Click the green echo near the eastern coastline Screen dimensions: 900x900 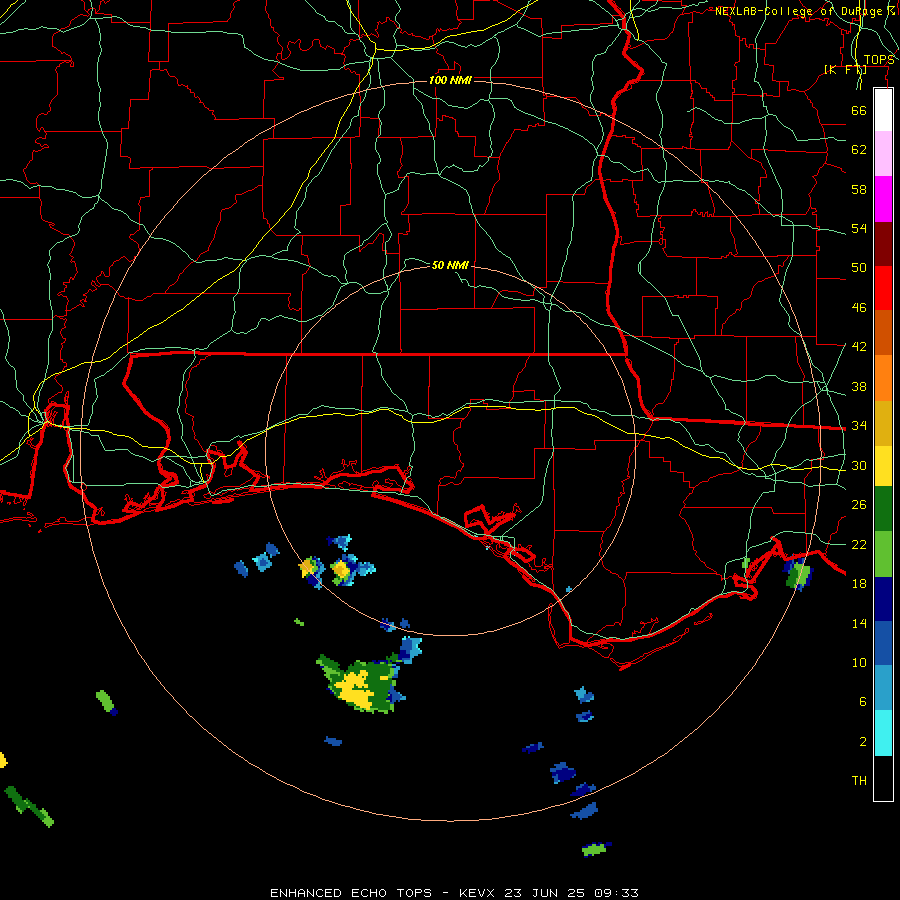(799, 576)
